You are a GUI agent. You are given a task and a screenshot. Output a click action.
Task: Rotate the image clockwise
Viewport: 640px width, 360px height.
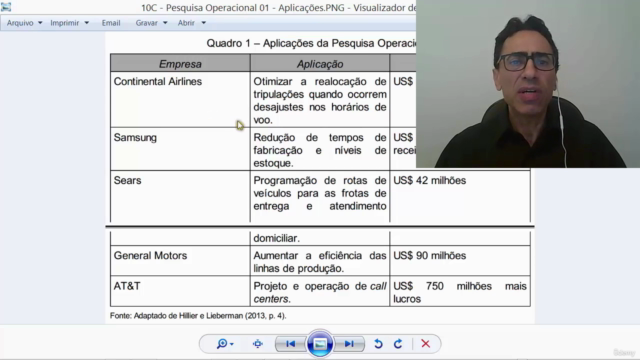(x=398, y=344)
